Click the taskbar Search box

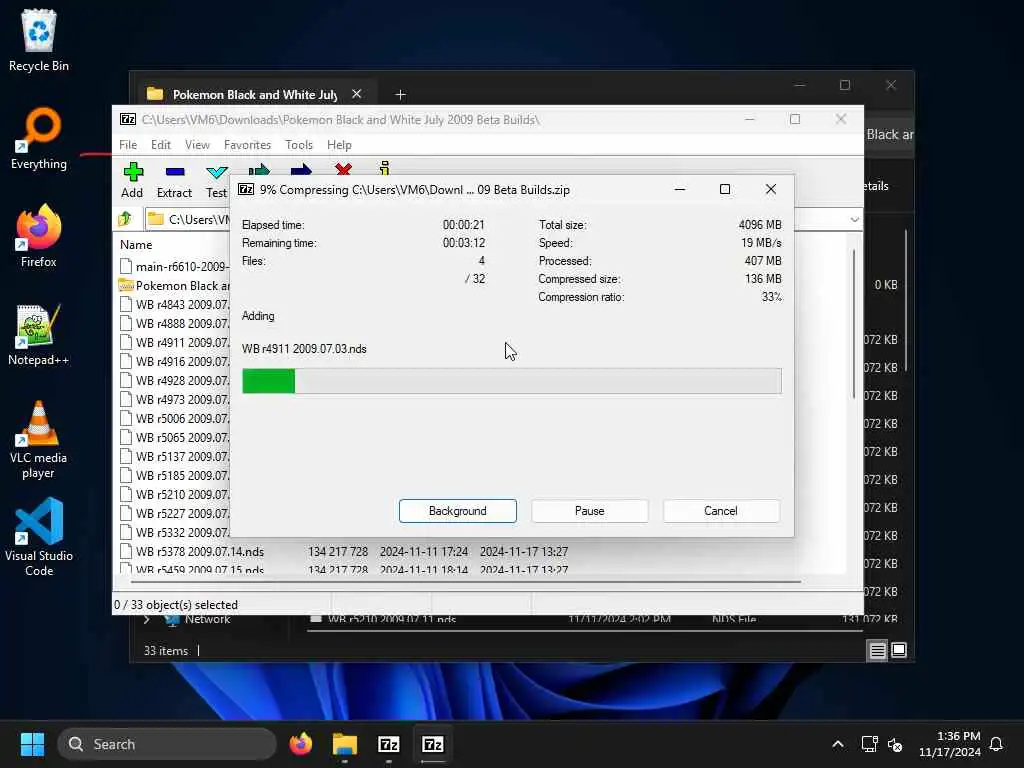(x=167, y=744)
